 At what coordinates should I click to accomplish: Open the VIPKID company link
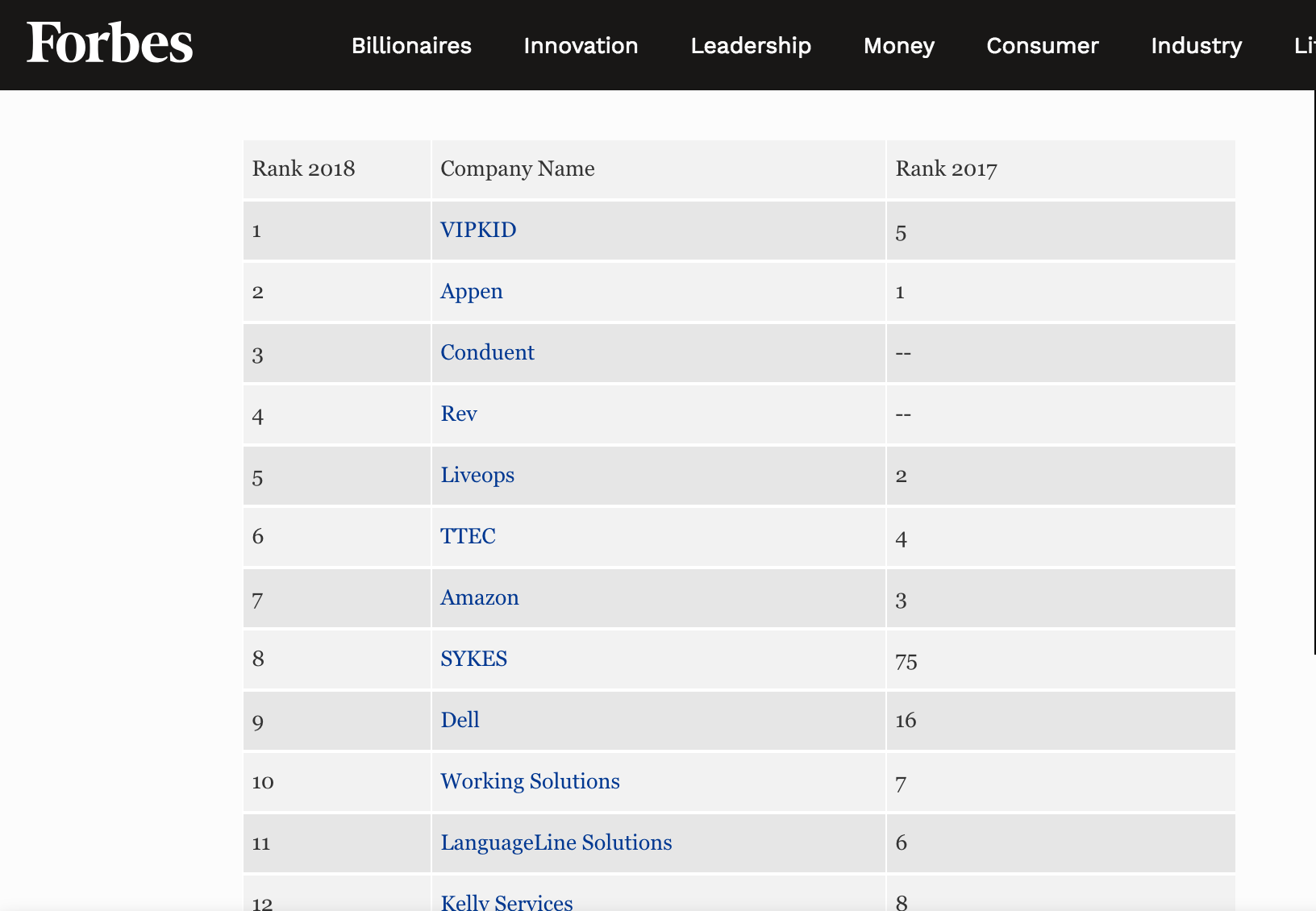pyautogui.click(x=478, y=230)
